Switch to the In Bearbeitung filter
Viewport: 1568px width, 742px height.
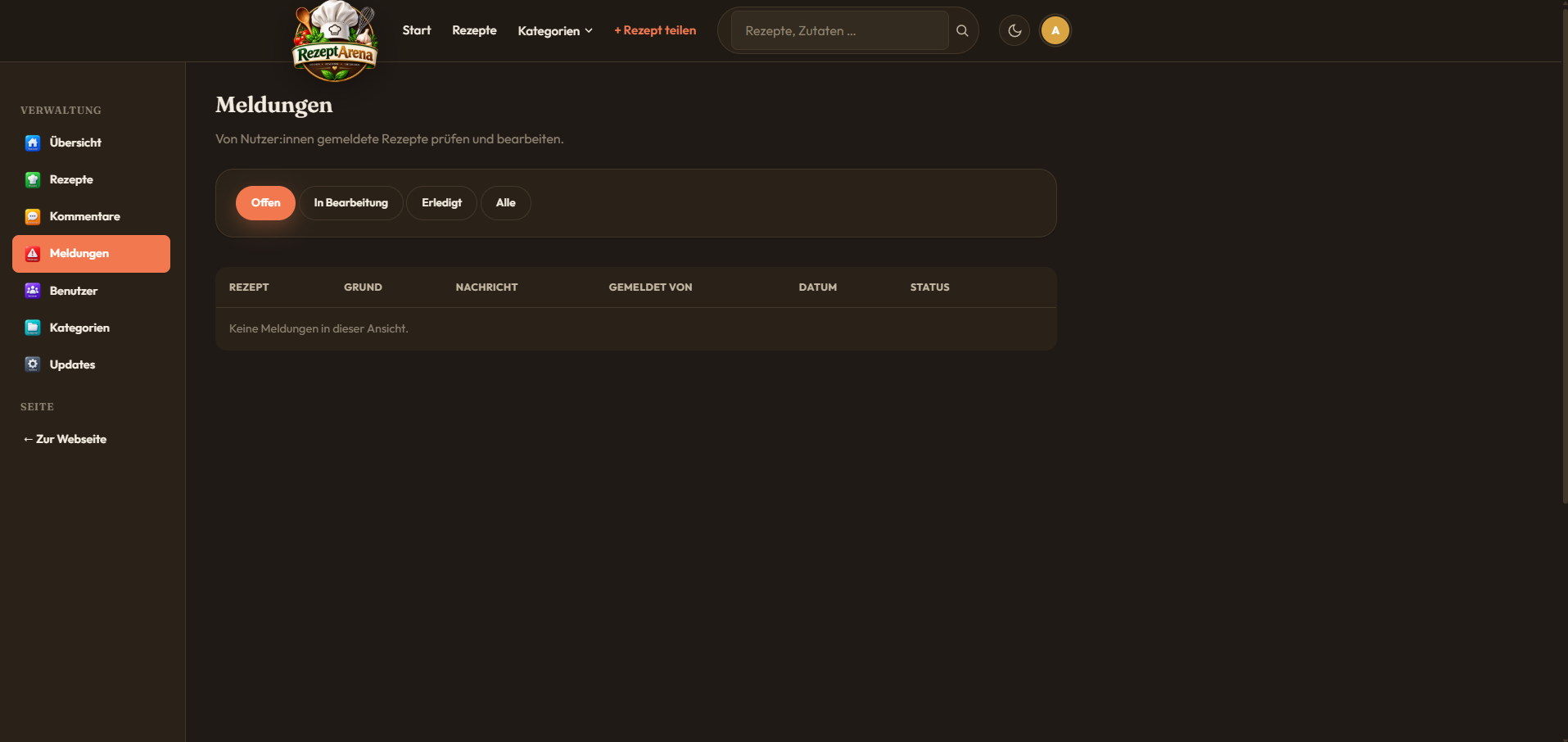pos(351,203)
